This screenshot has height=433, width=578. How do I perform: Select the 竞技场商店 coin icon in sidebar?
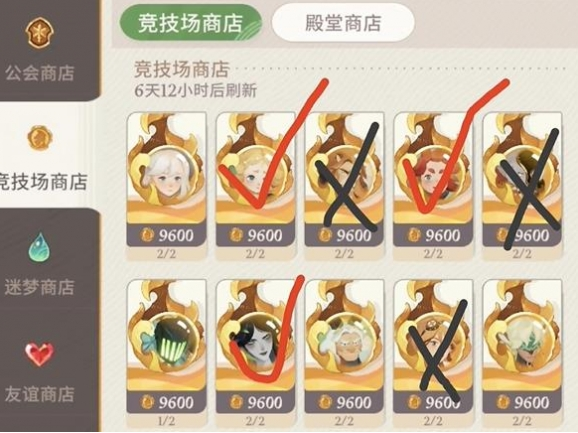[40, 138]
